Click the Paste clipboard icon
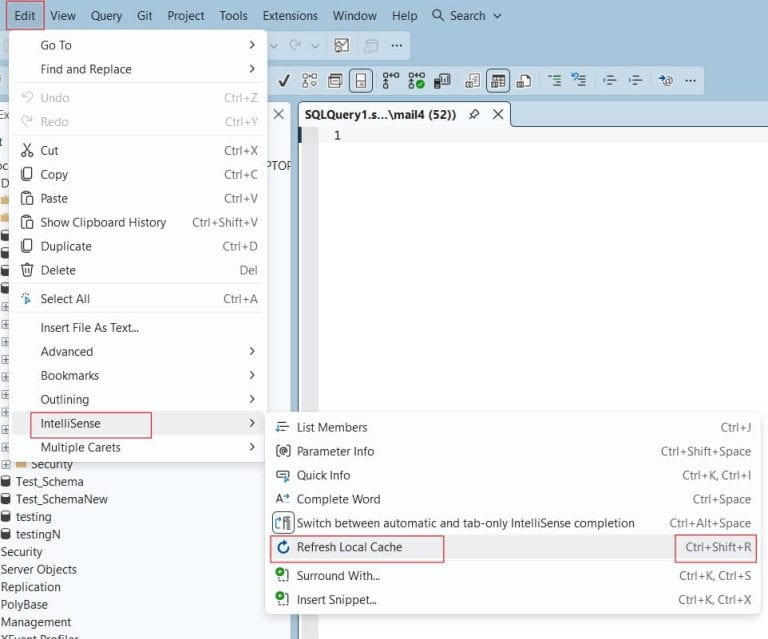 [27, 198]
